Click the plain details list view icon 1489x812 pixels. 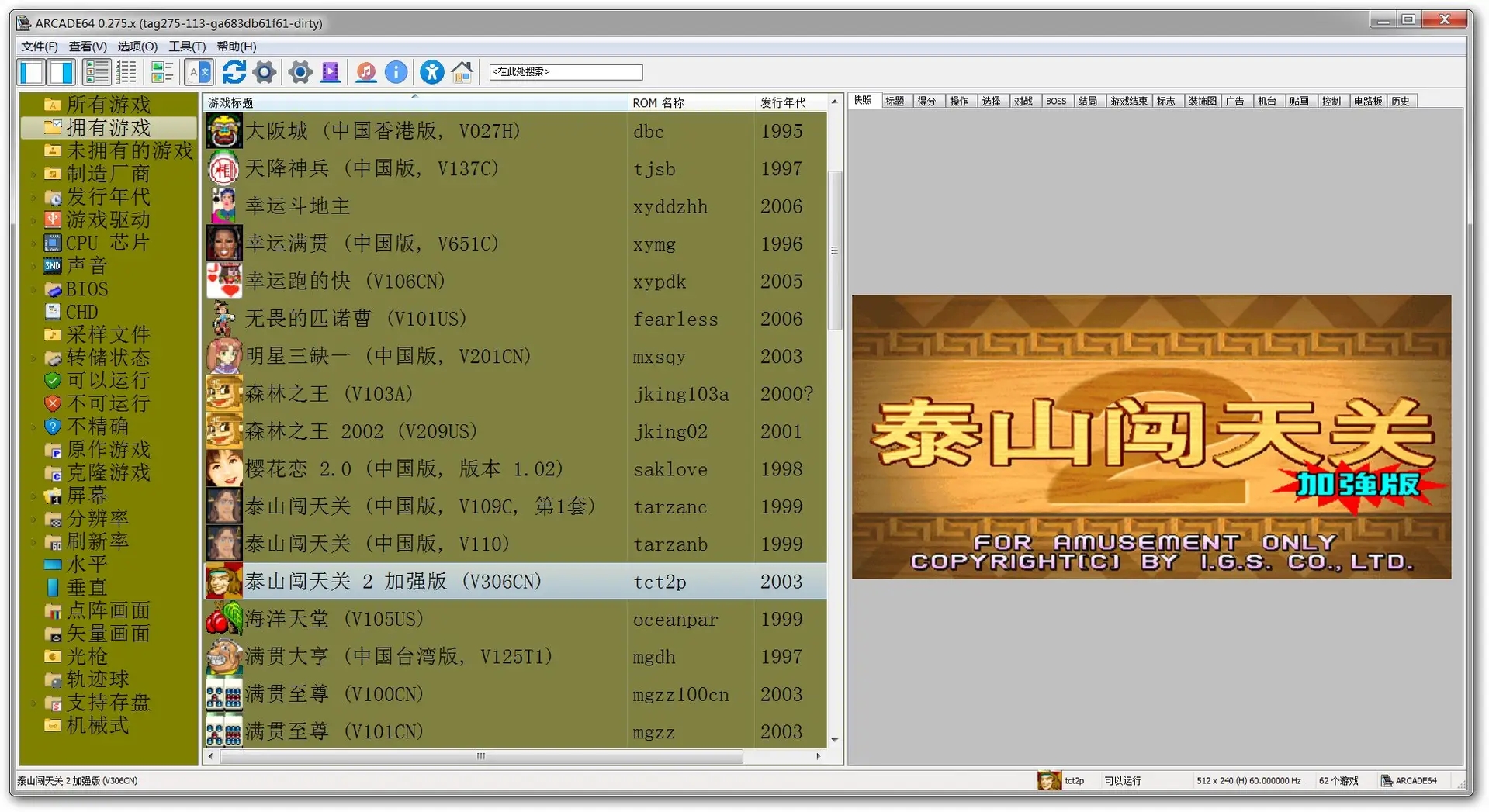click(x=126, y=73)
